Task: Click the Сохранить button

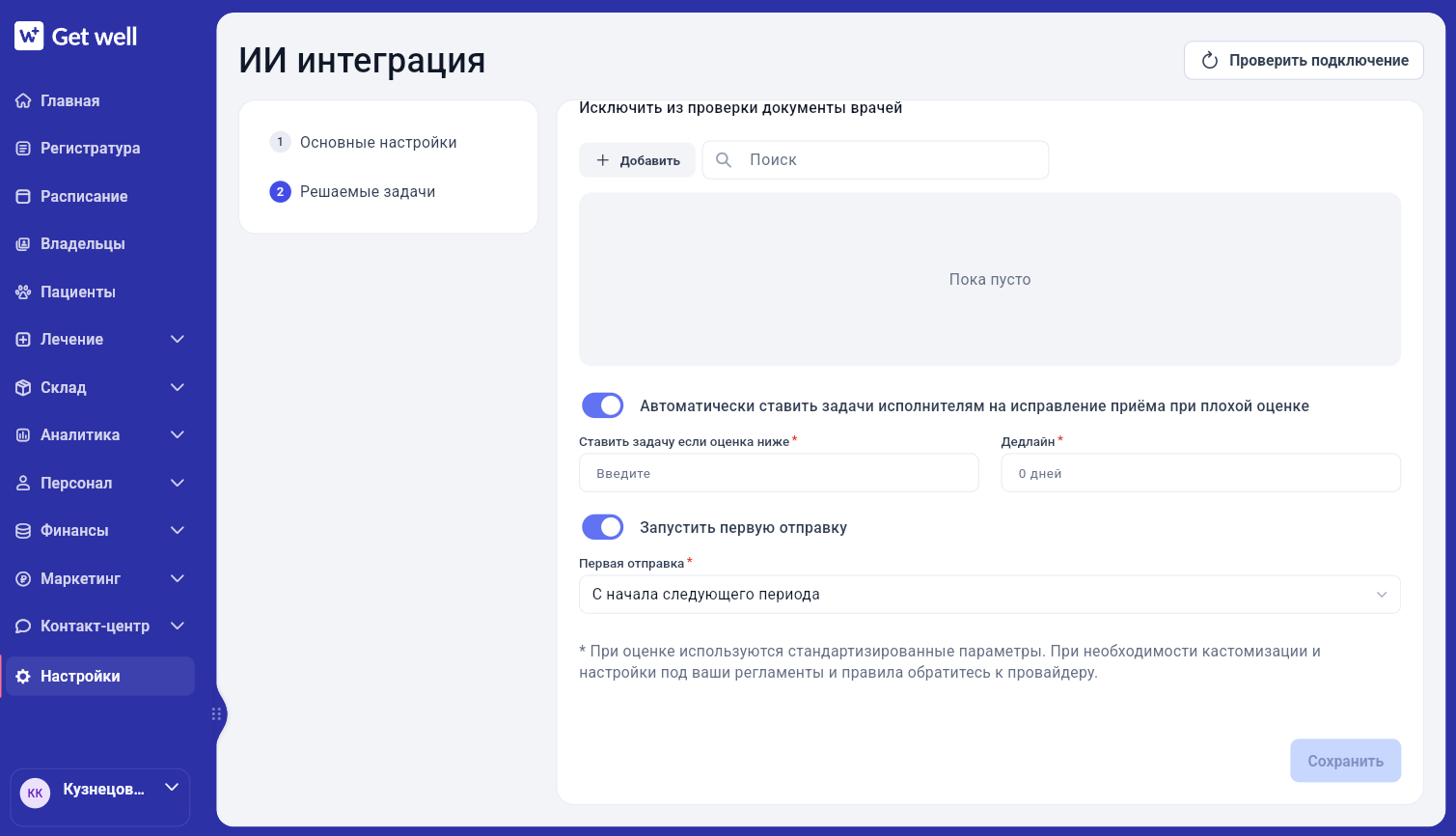Action: [x=1345, y=761]
